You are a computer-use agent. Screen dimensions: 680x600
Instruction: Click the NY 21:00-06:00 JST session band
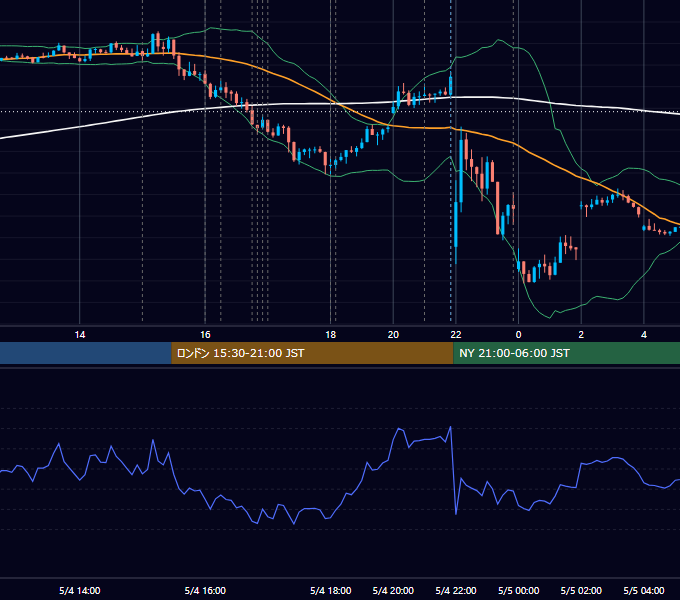point(566,353)
